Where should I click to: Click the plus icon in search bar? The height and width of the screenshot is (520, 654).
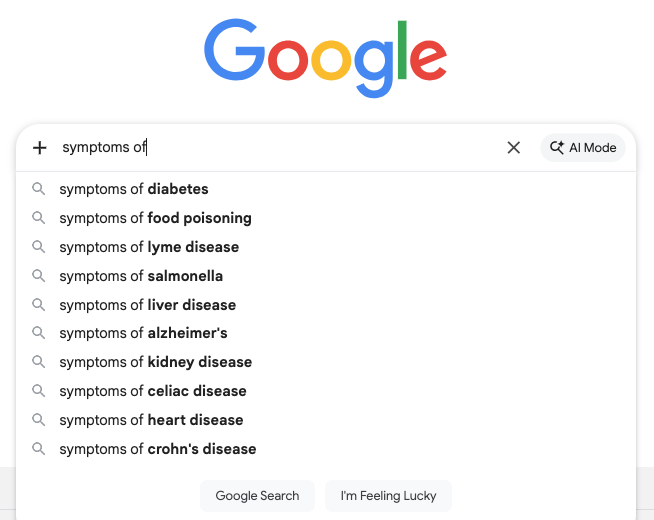coord(40,148)
